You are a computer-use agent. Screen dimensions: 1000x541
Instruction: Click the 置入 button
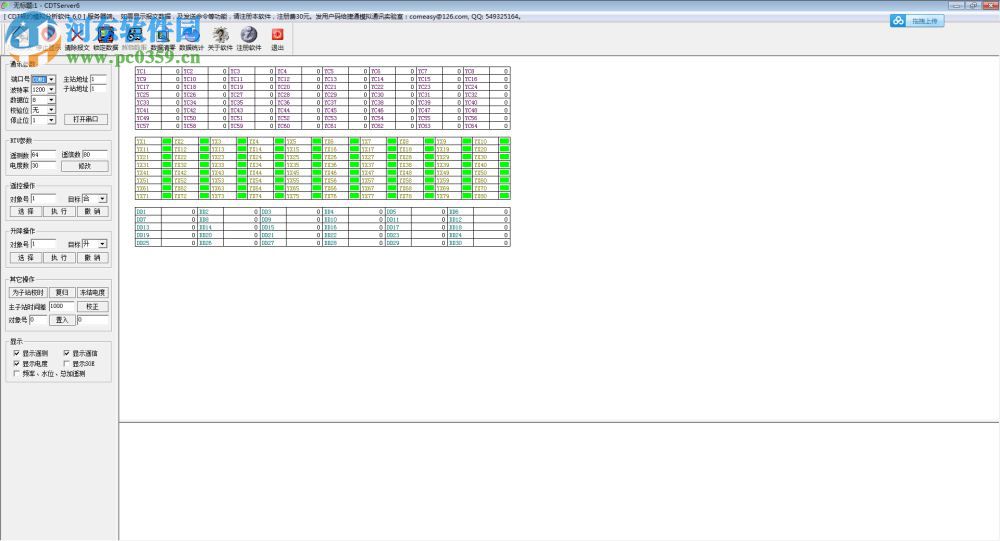(x=62, y=320)
